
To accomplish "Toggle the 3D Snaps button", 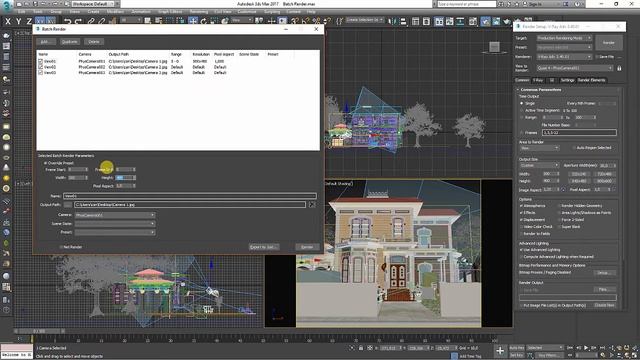I will click(295, 21).
